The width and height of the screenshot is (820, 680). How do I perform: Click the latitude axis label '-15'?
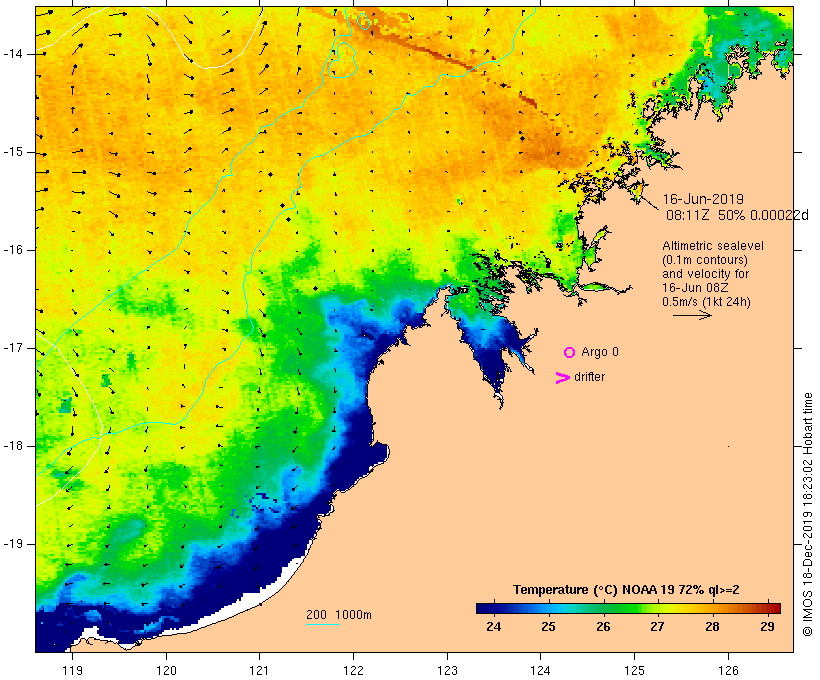13,152
